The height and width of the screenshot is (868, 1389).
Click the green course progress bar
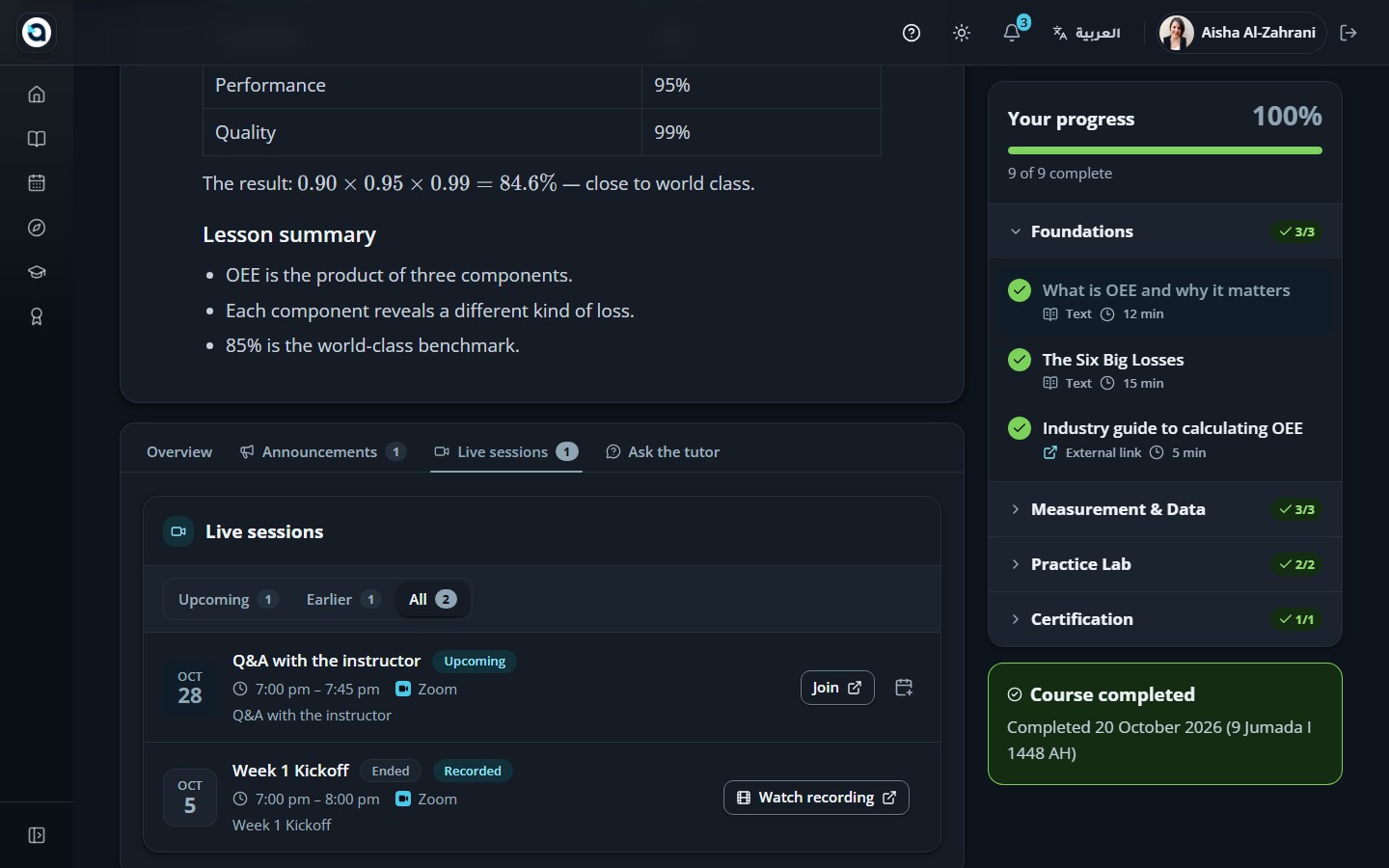point(1165,150)
